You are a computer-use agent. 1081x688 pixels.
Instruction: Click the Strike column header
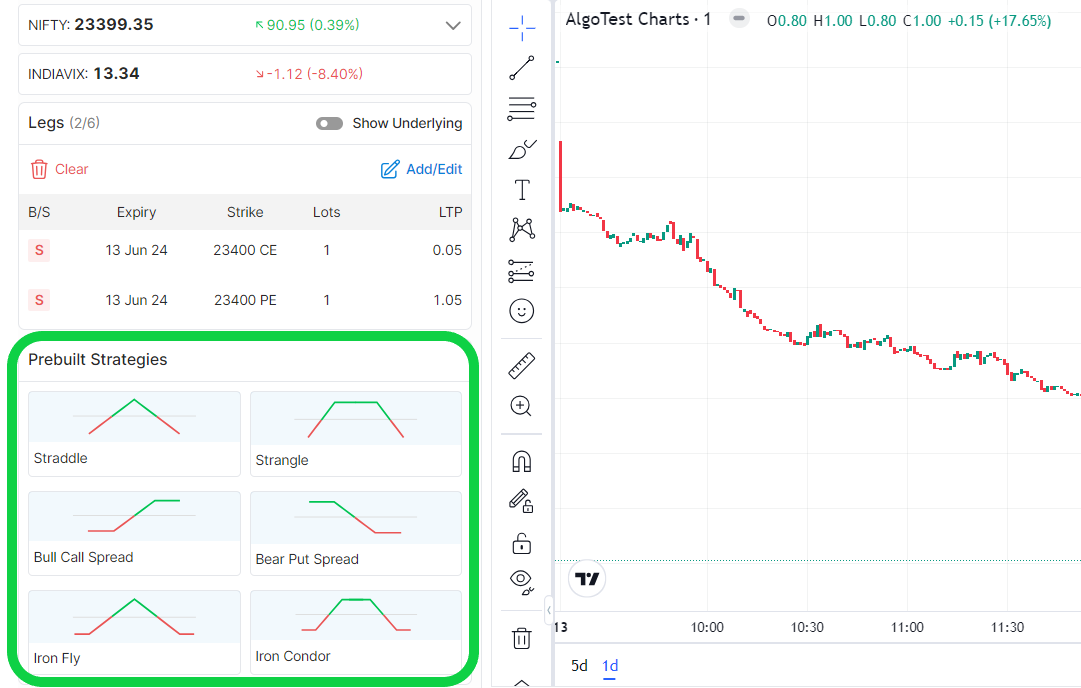coord(245,212)
